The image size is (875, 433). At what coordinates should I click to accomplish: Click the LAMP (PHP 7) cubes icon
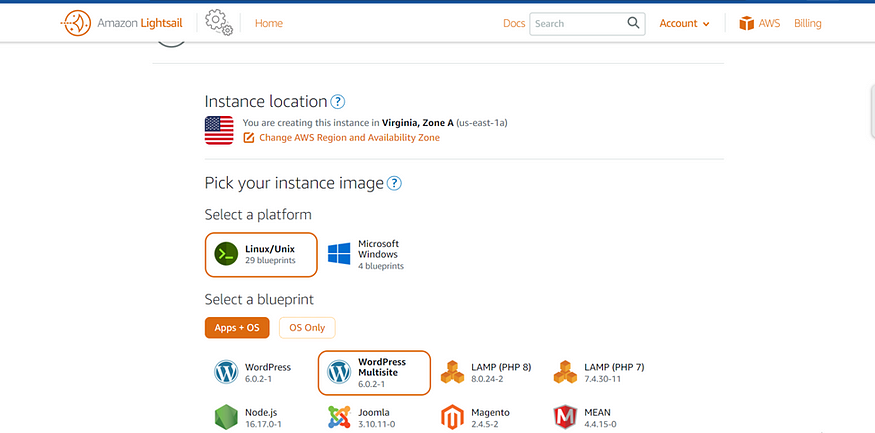(x=565, y=372)
